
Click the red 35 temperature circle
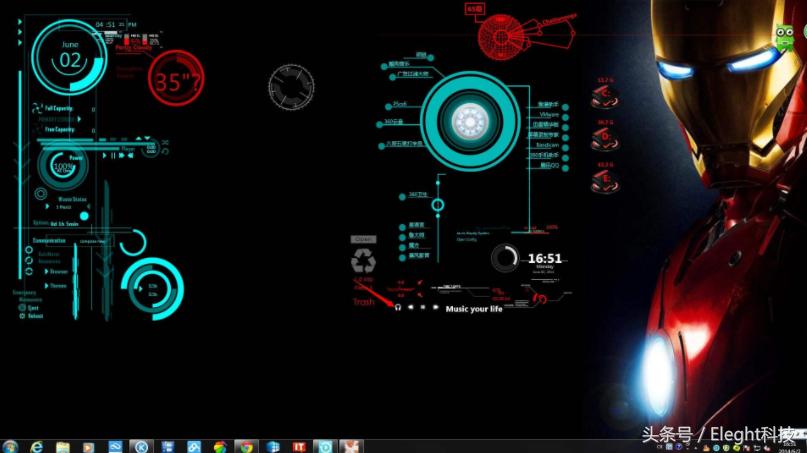coord(176,78)
